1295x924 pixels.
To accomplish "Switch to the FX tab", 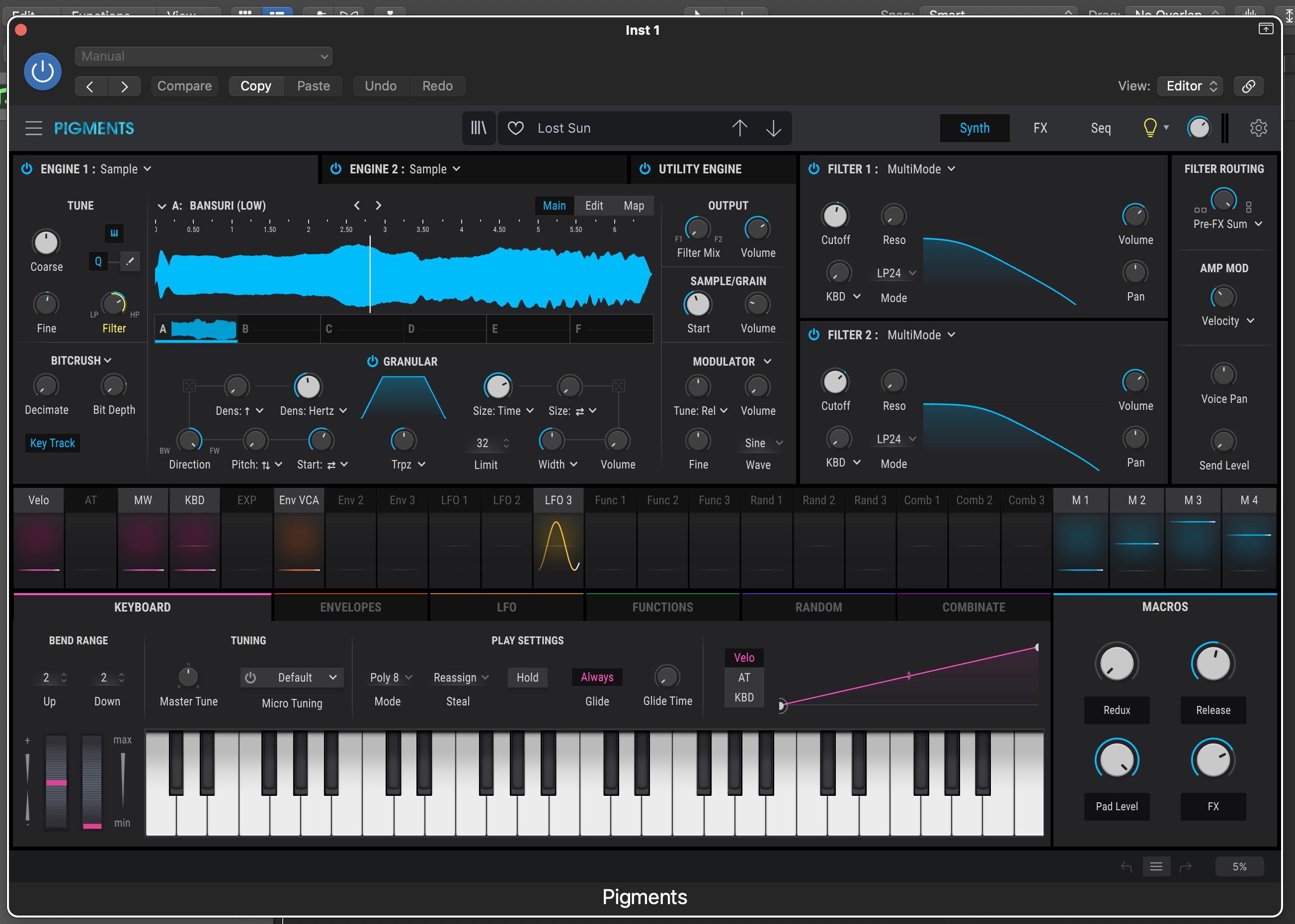I will 1040,128.
